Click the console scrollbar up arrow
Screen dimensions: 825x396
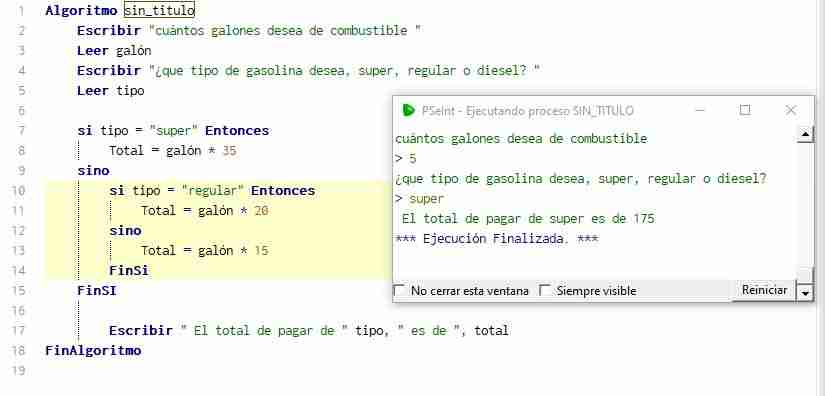coord(805,135)
